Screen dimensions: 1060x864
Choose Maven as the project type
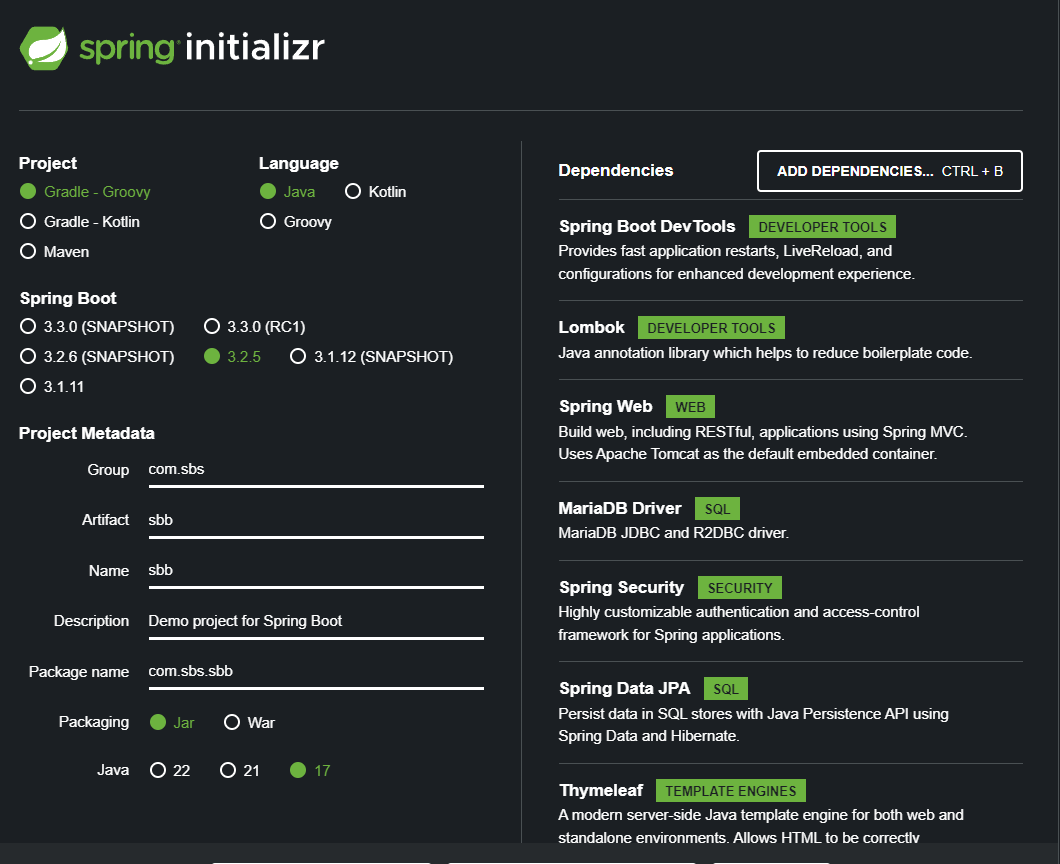tap(55, 251)
